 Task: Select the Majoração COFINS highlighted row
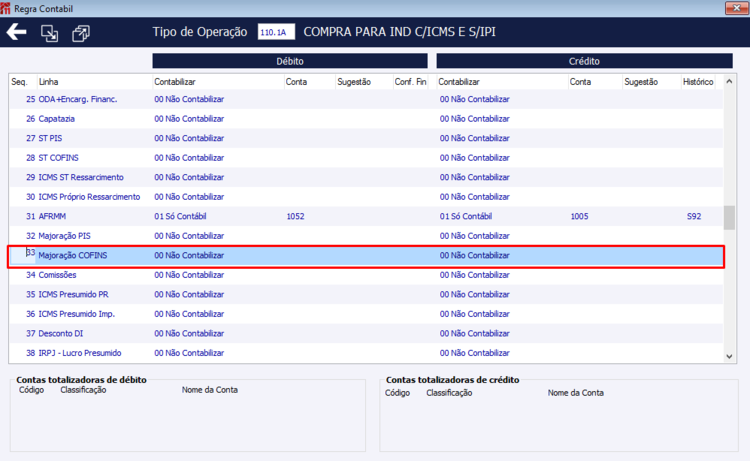pos(366,256)
